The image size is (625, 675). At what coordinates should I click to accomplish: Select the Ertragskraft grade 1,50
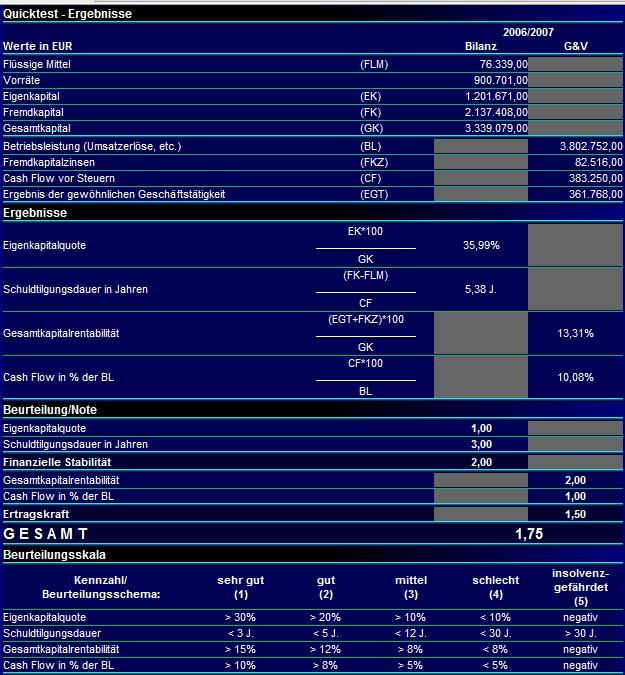click(575, 514)
